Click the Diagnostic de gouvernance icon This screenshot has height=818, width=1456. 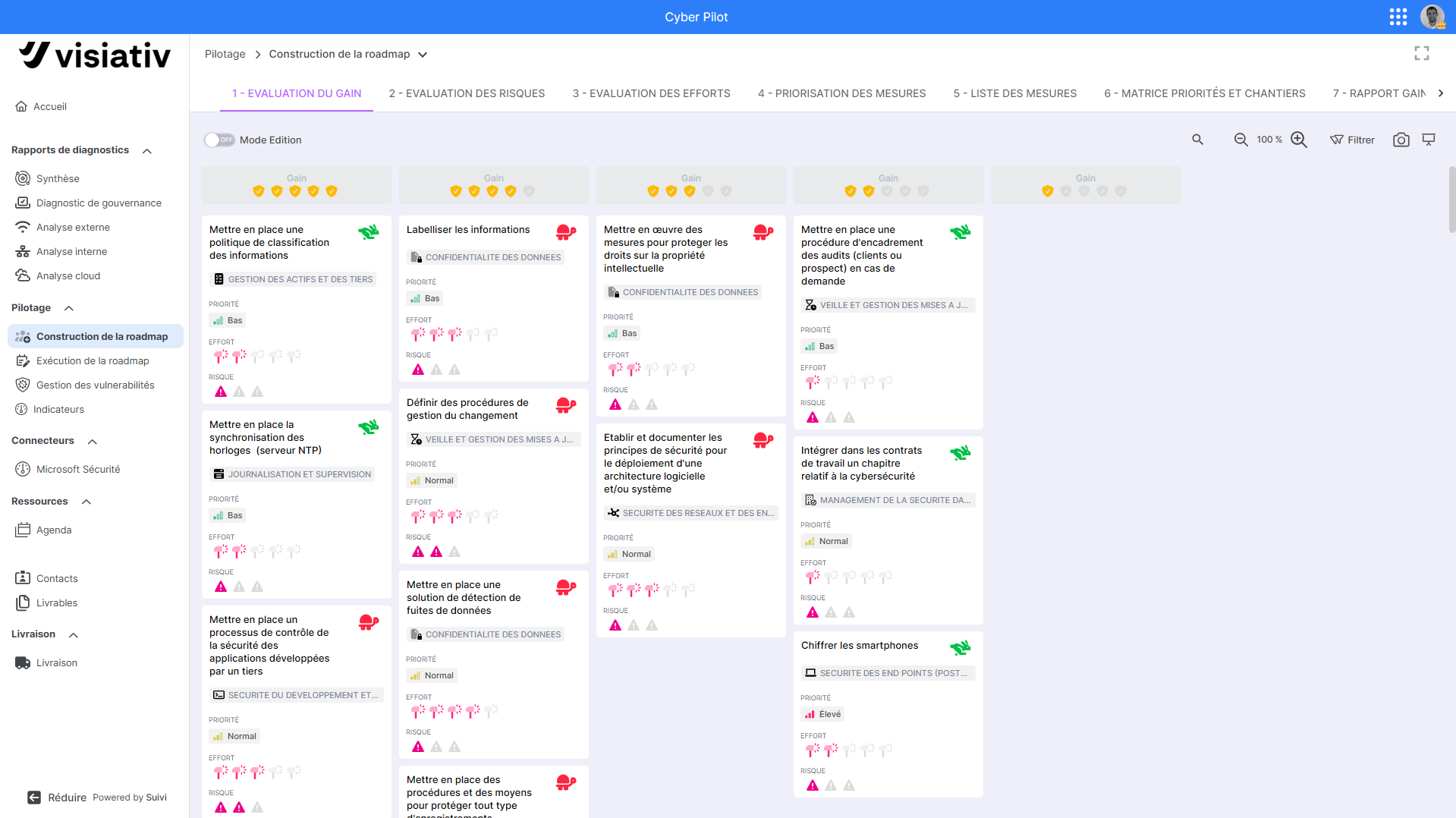tap(23, 203)
